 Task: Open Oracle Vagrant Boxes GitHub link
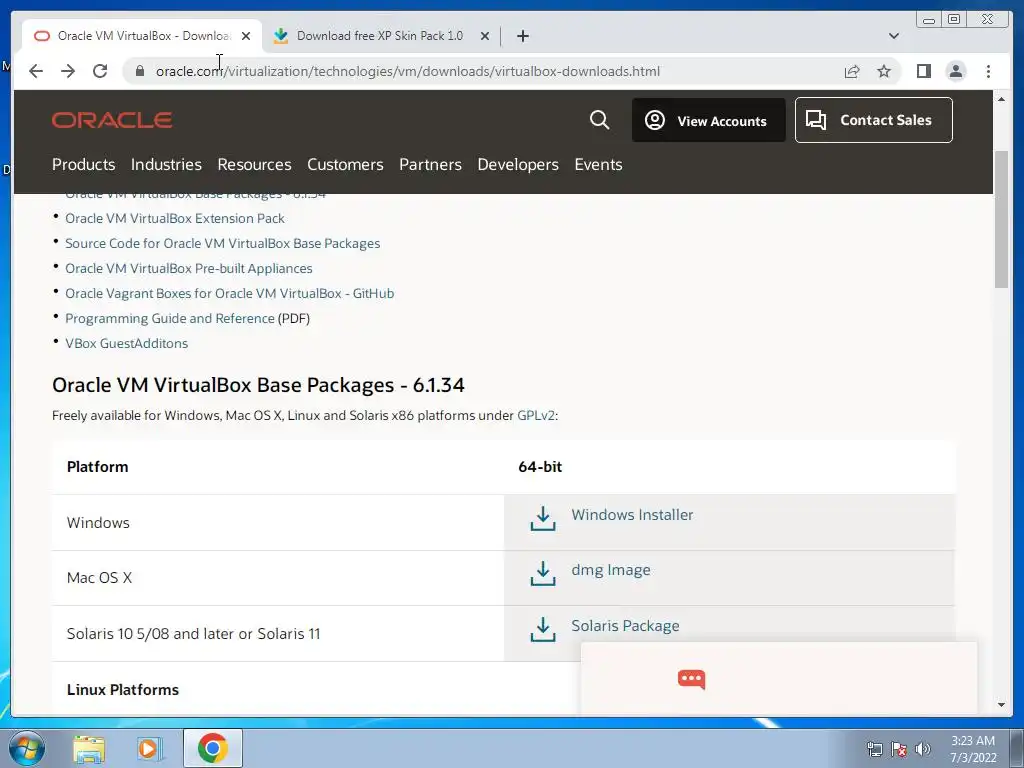[x=230, y=293]
